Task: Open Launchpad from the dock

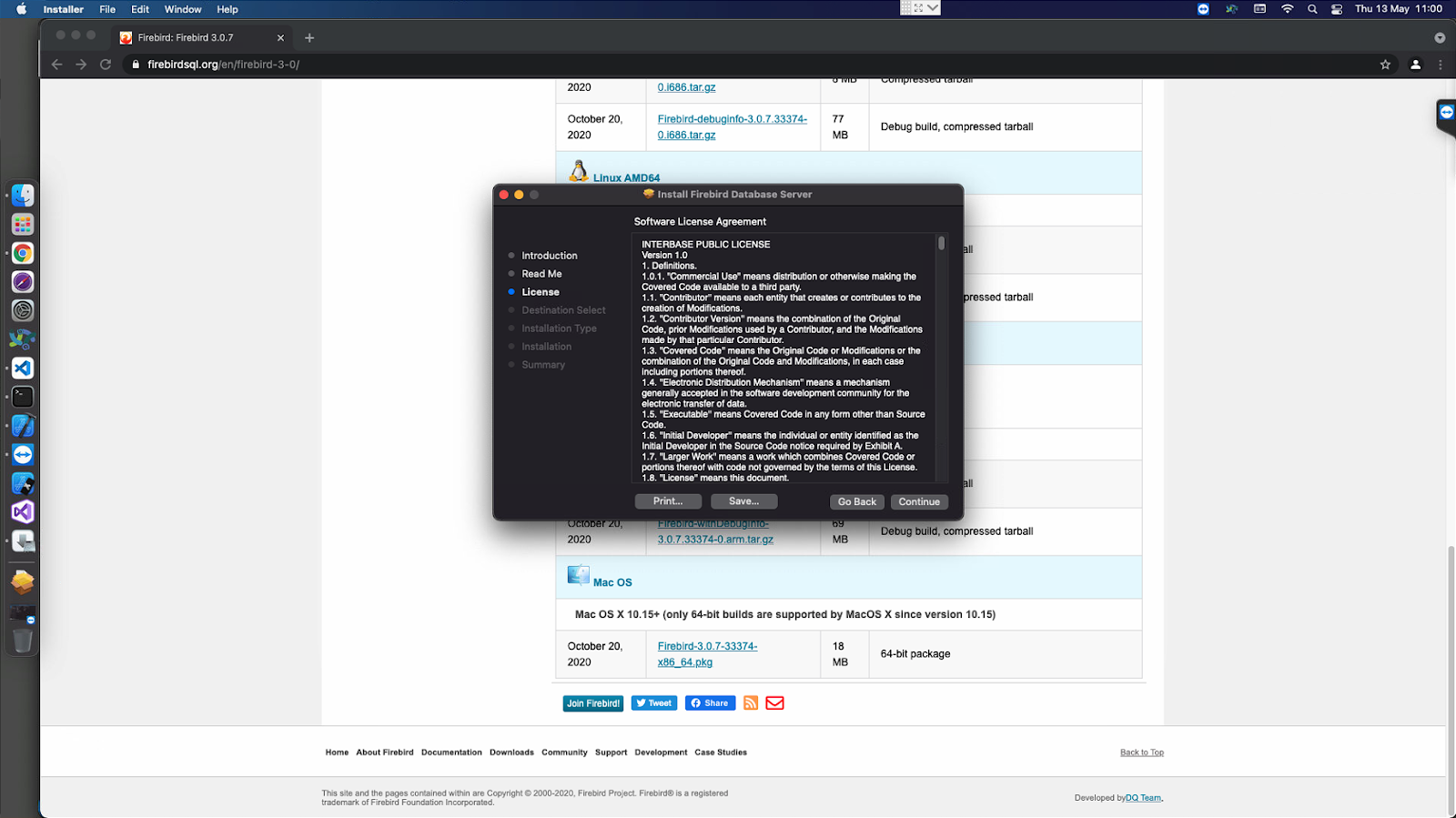Action: pyautogui.click(x=23, y=224)
